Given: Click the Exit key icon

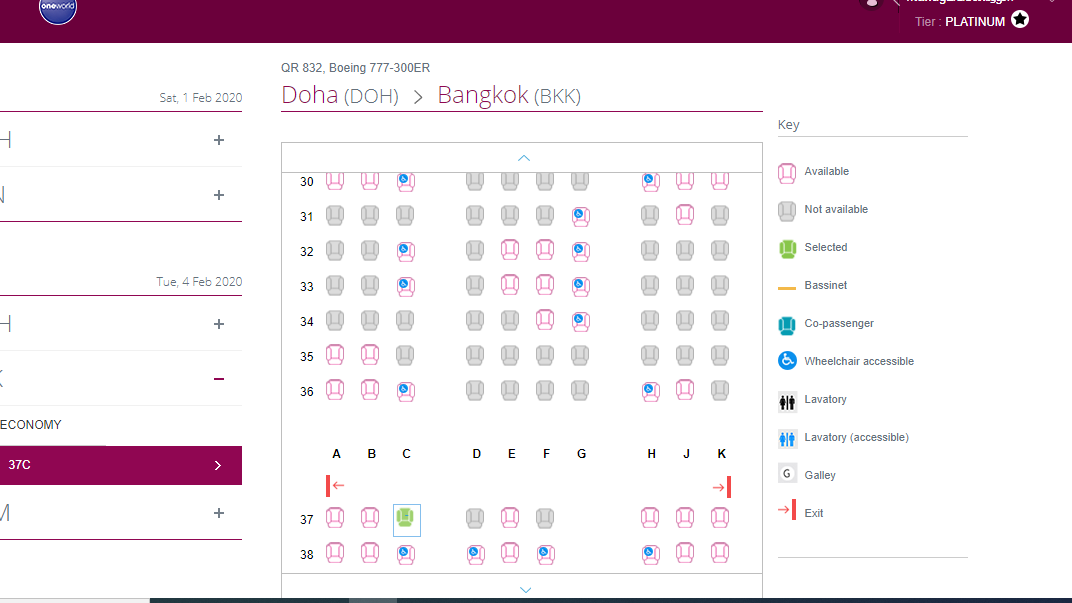Looking at the screenshot, I should (x=787, y=510).
